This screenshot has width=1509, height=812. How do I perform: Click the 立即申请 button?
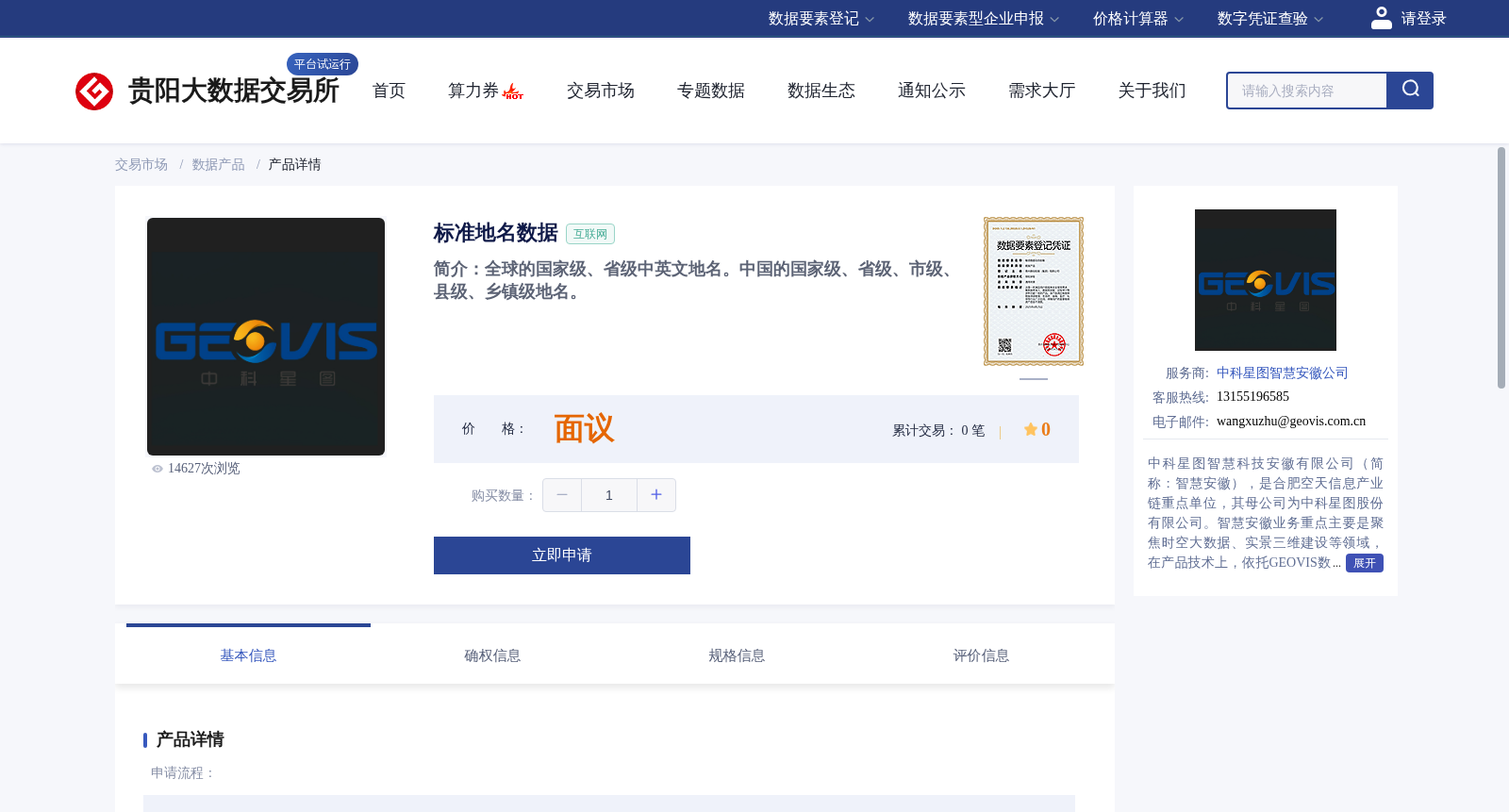562,555
